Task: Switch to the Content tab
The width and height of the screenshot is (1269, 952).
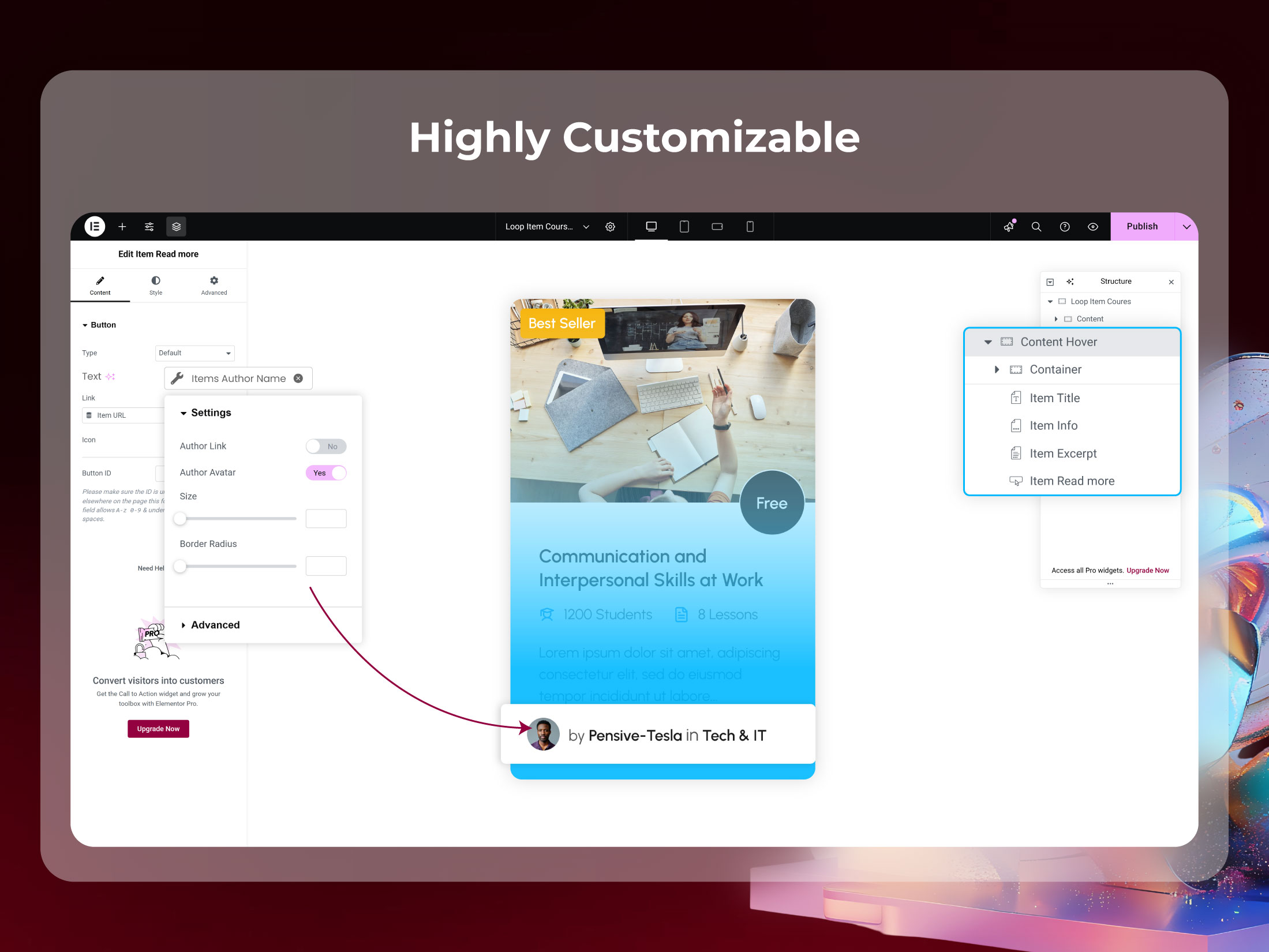Action: (100, 286)
